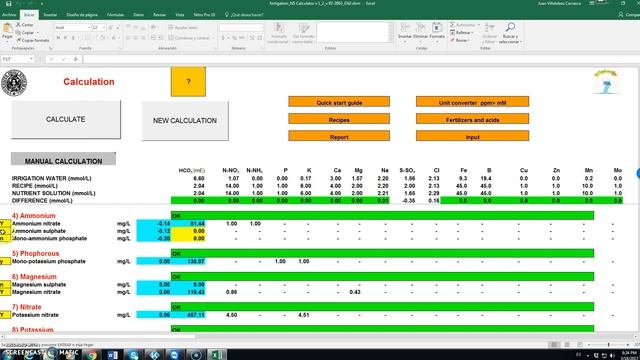The height and width of the screenshot is (360, 640).
Task: Click the Unit converter ppm> mM button
Action: coord(472,102)
